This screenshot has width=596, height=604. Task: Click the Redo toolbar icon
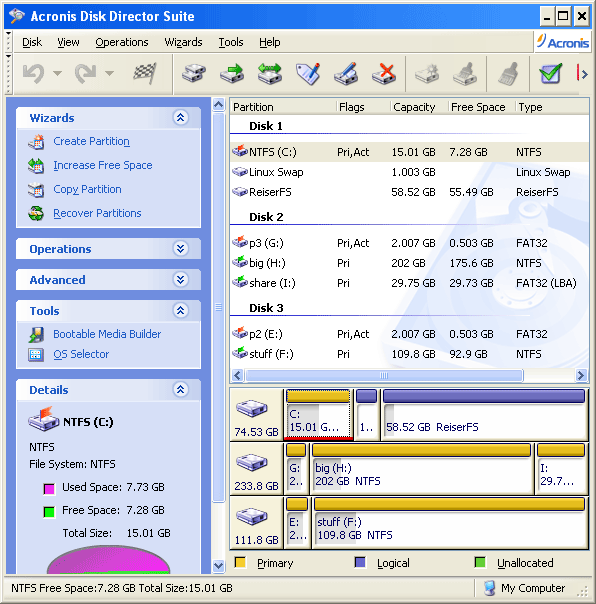click(85, 73)
